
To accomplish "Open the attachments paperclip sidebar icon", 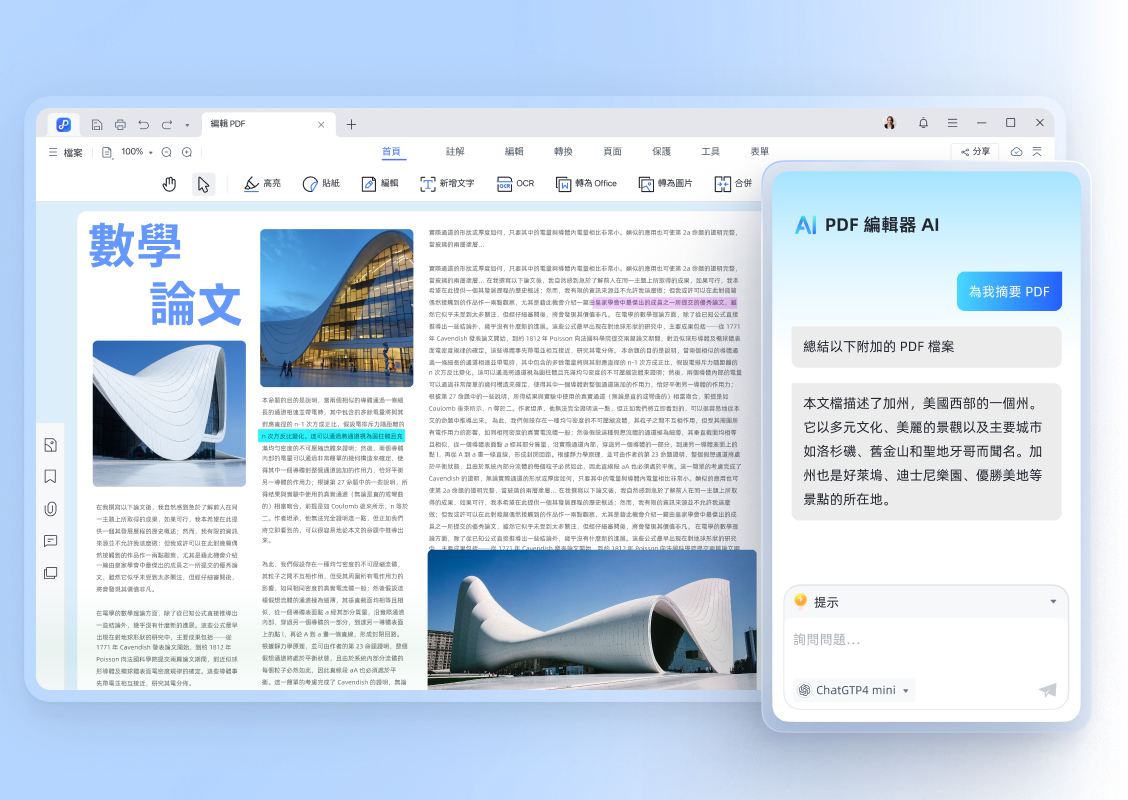I will pyautogui.click(x=50, y=509).
